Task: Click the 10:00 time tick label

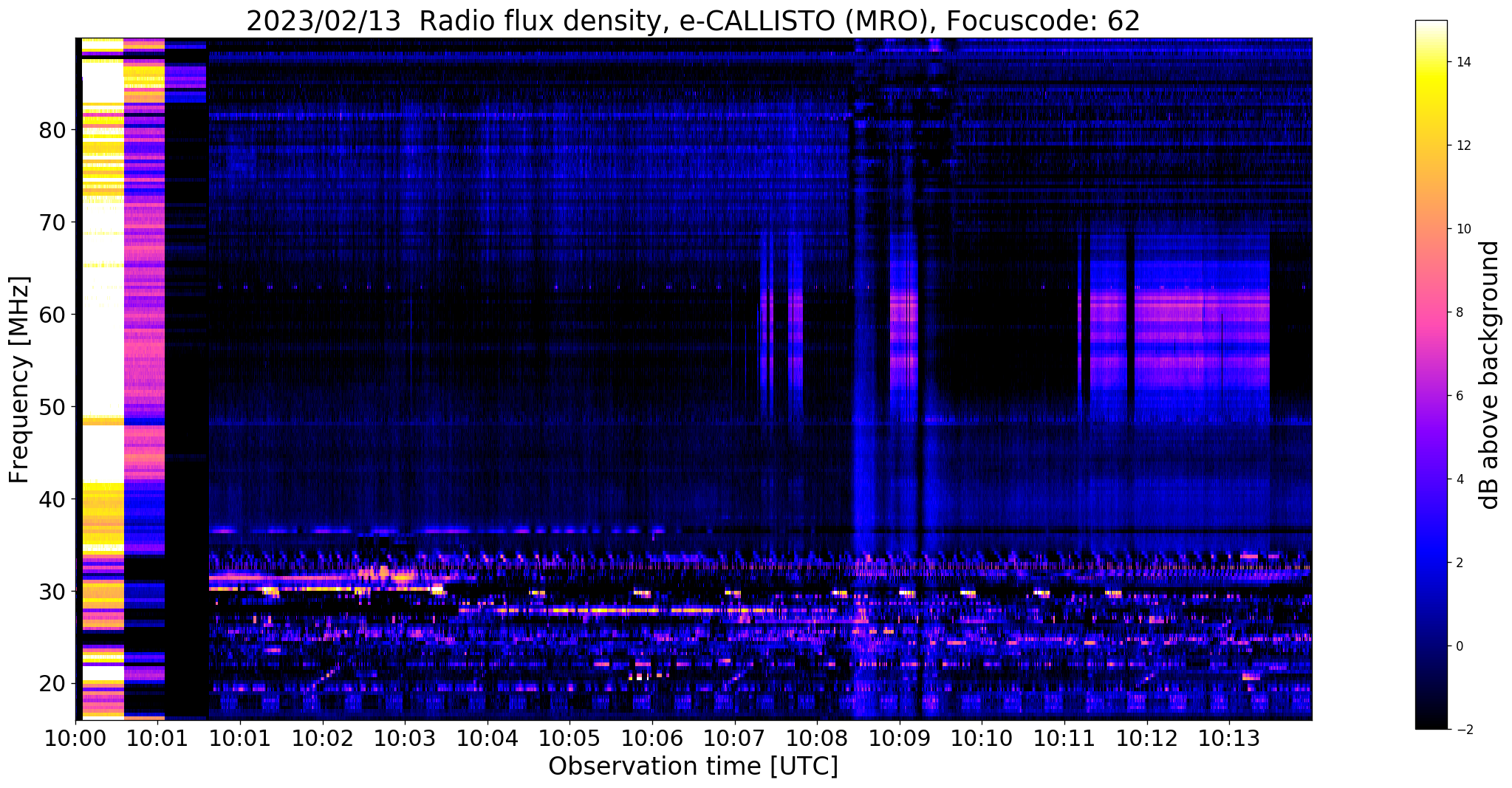Action: pos(75,738)
